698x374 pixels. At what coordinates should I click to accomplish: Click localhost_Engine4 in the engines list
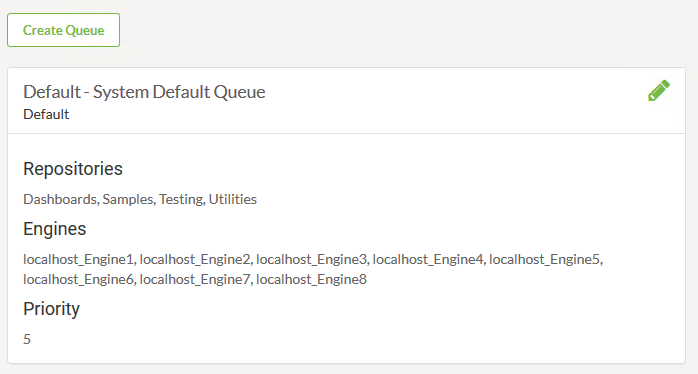click(428, 259)
